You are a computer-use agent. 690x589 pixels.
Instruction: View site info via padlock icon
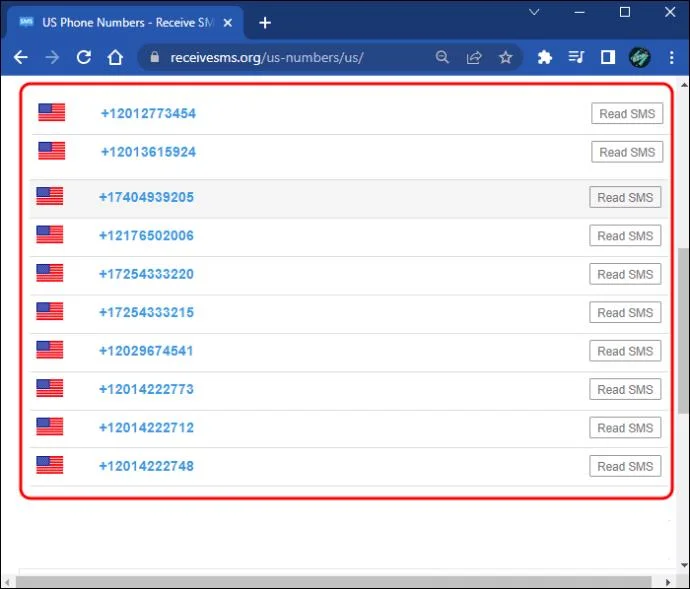[x=154, y=57]
